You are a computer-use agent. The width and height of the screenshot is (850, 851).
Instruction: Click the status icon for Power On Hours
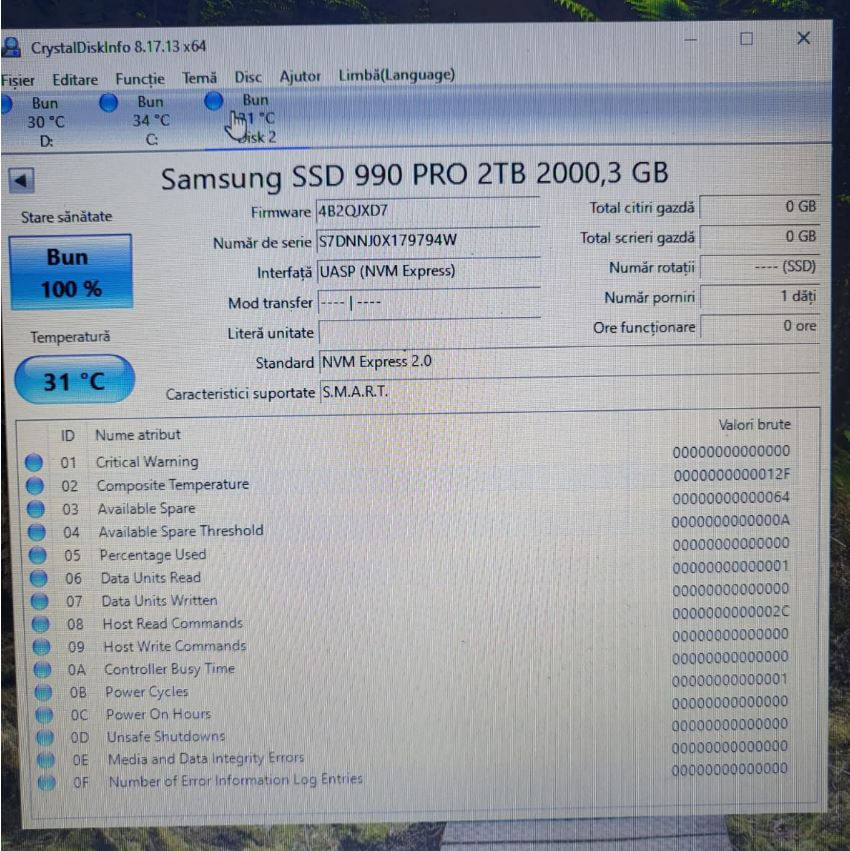pyautogui.click(x=44, y=715)
